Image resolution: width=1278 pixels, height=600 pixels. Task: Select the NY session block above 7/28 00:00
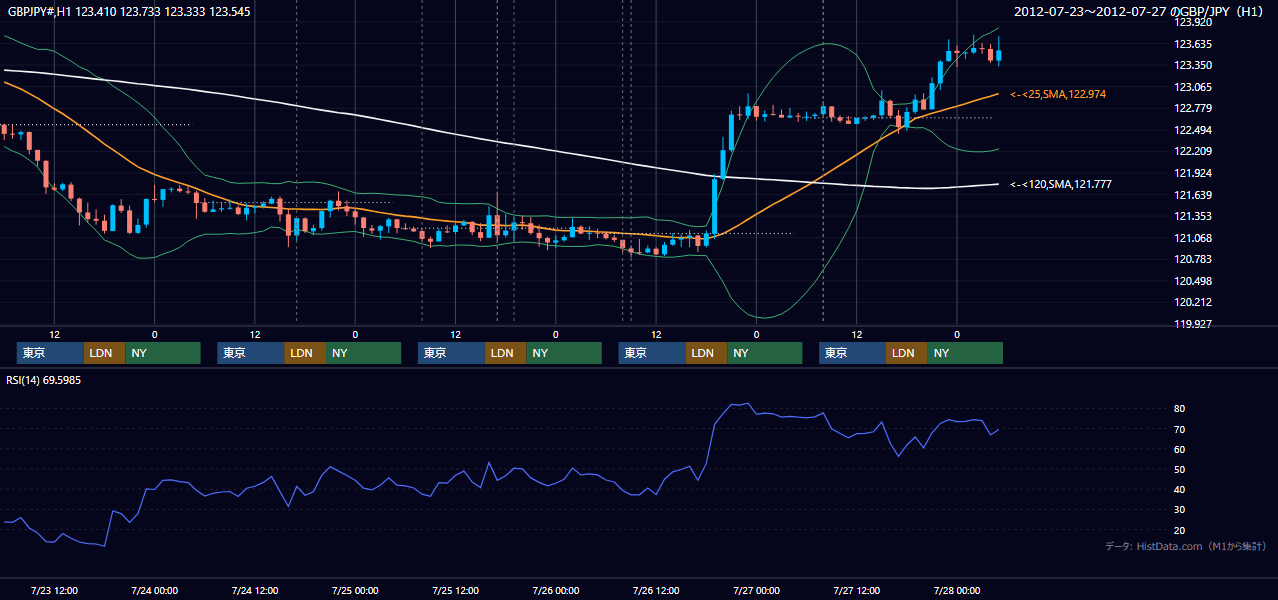point(965,353)
